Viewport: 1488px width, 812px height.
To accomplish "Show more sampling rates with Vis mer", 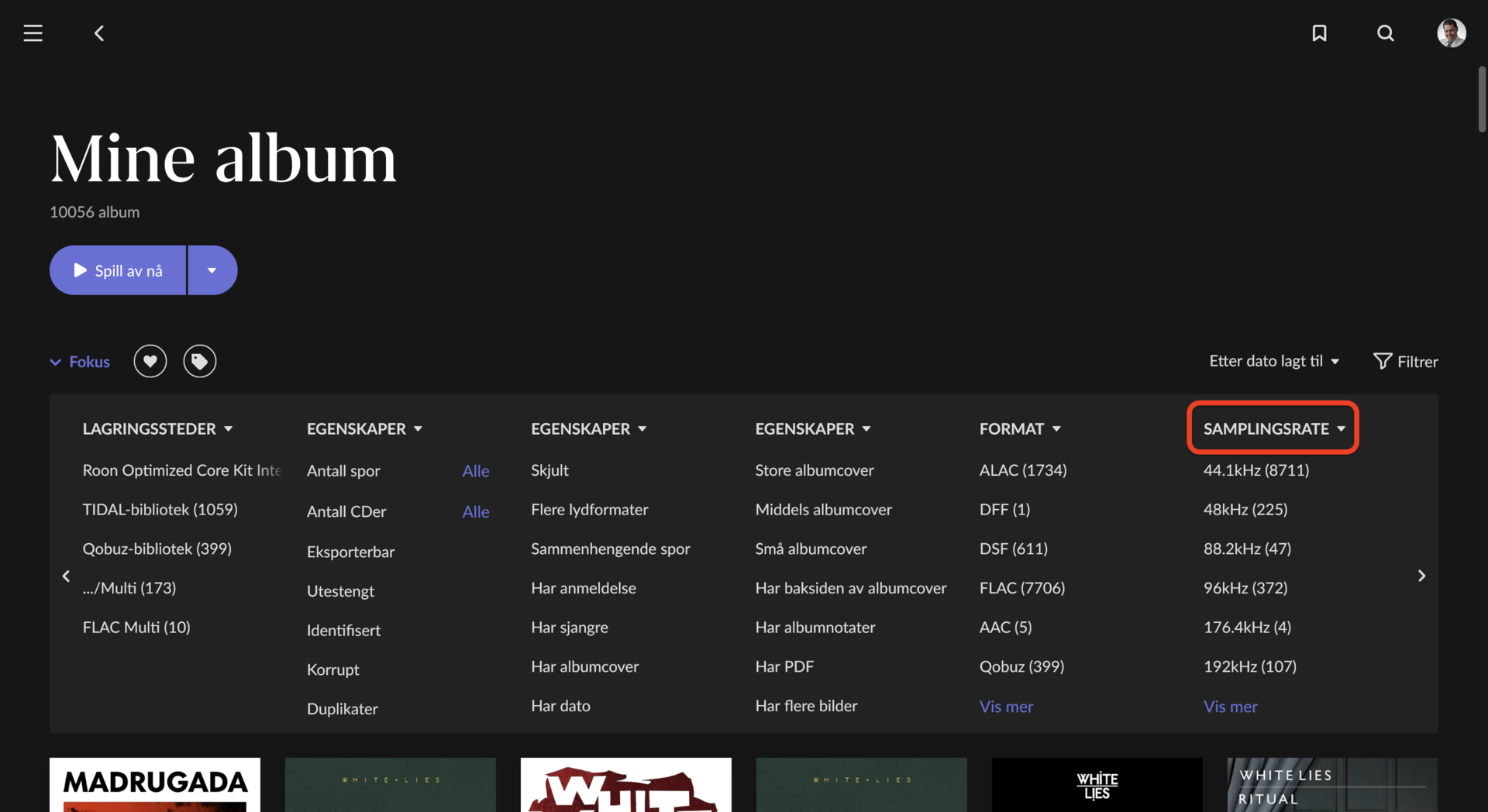I will pos(1230,707).
